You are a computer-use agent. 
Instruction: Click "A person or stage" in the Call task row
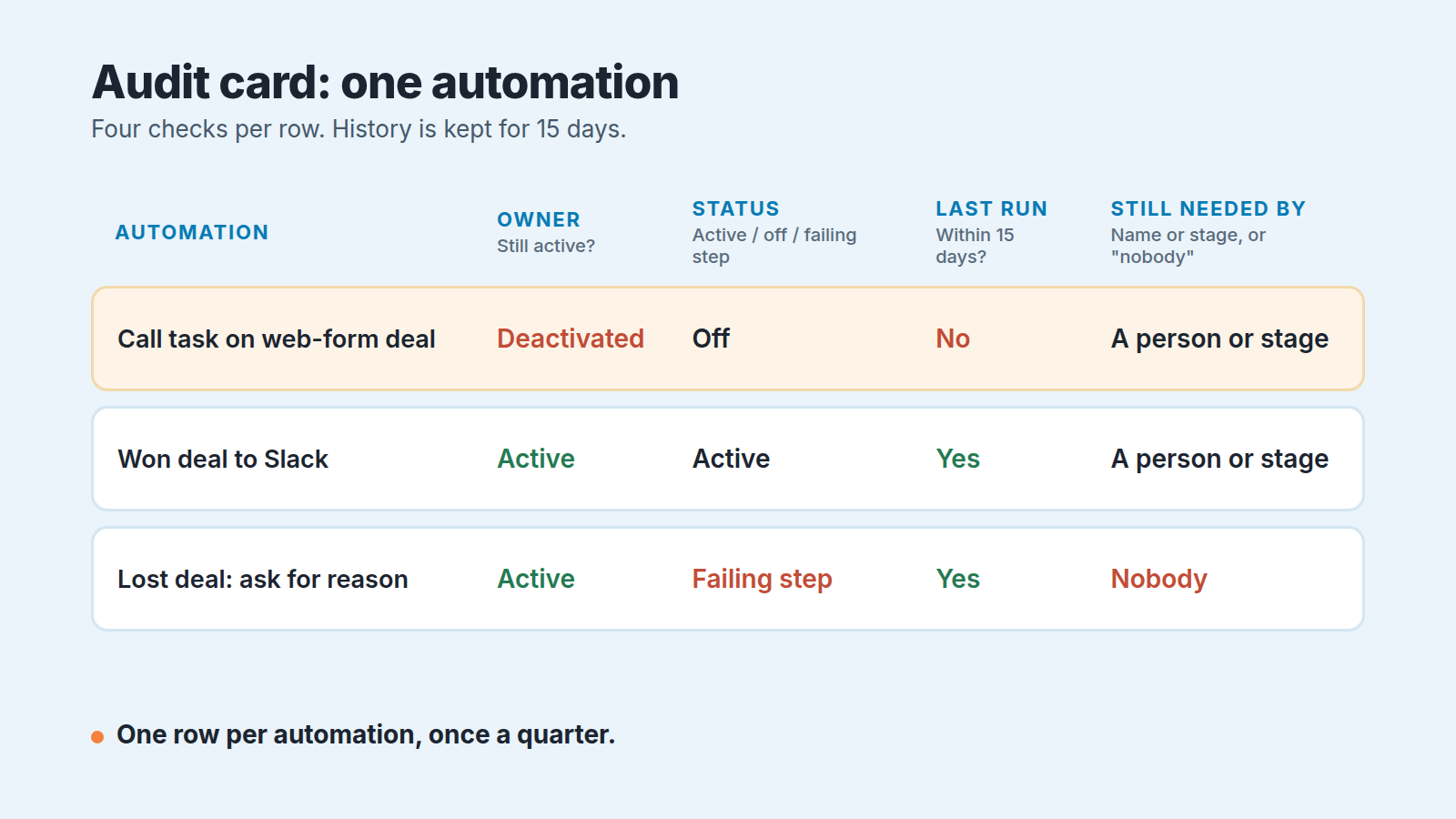click(x=1219, y=339)
